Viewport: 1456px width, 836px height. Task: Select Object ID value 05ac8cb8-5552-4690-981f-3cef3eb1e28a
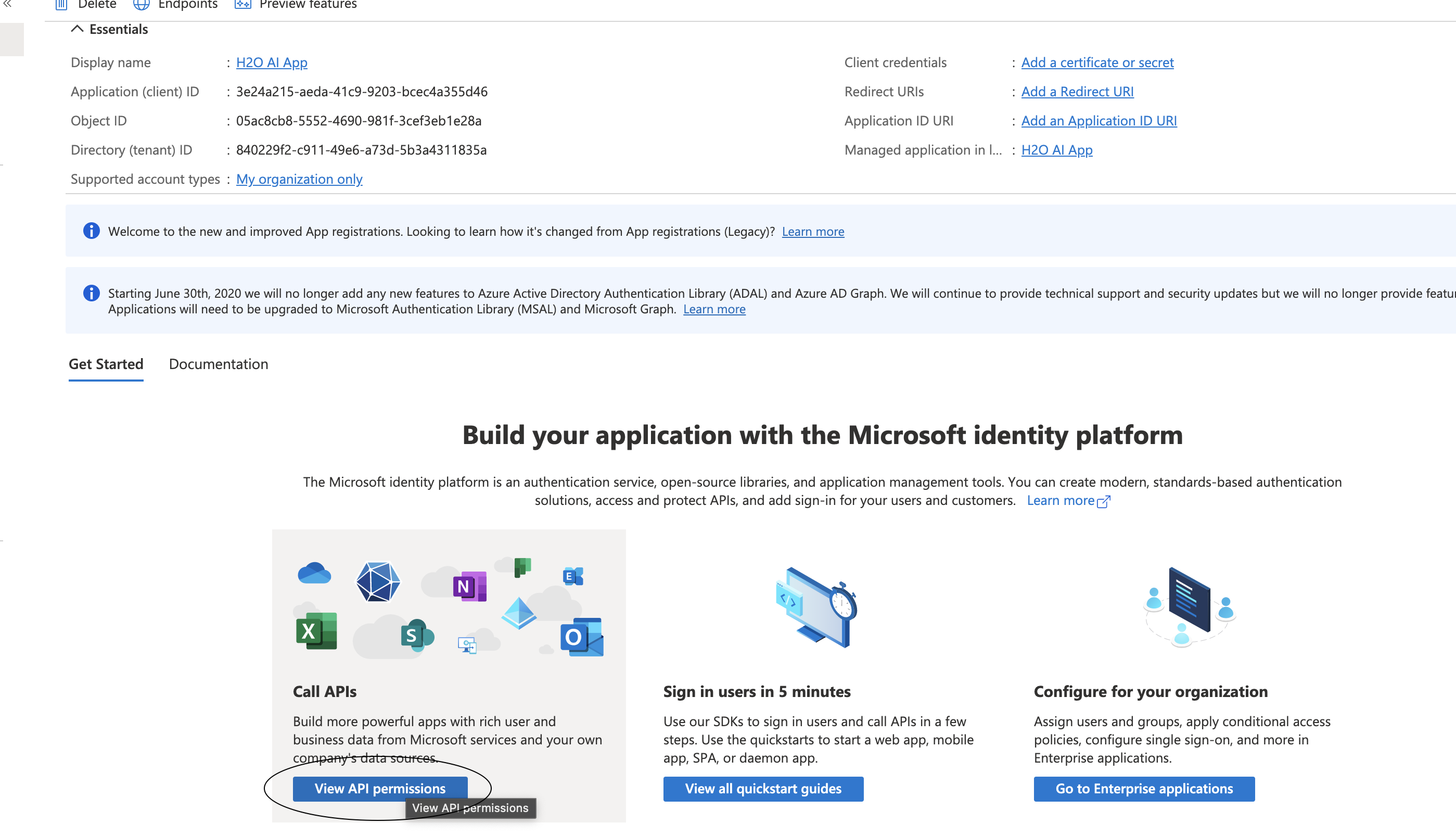pyautogui.click(x=359, y=121)
